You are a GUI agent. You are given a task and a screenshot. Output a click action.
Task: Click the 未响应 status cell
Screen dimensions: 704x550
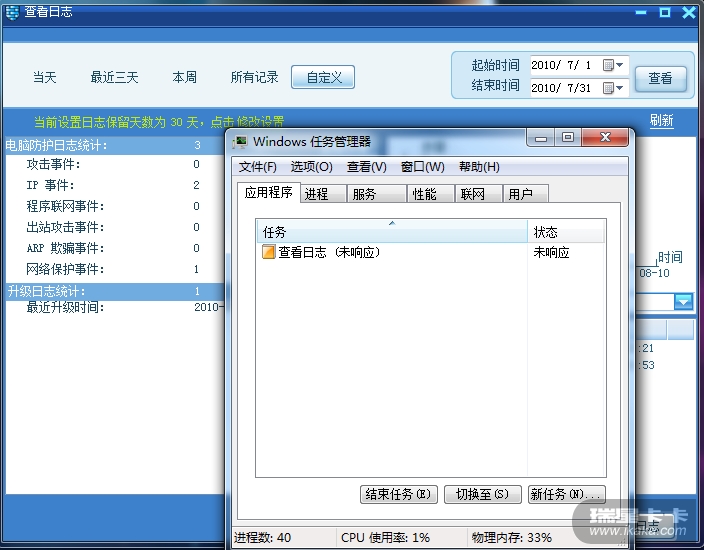point(551,252)
